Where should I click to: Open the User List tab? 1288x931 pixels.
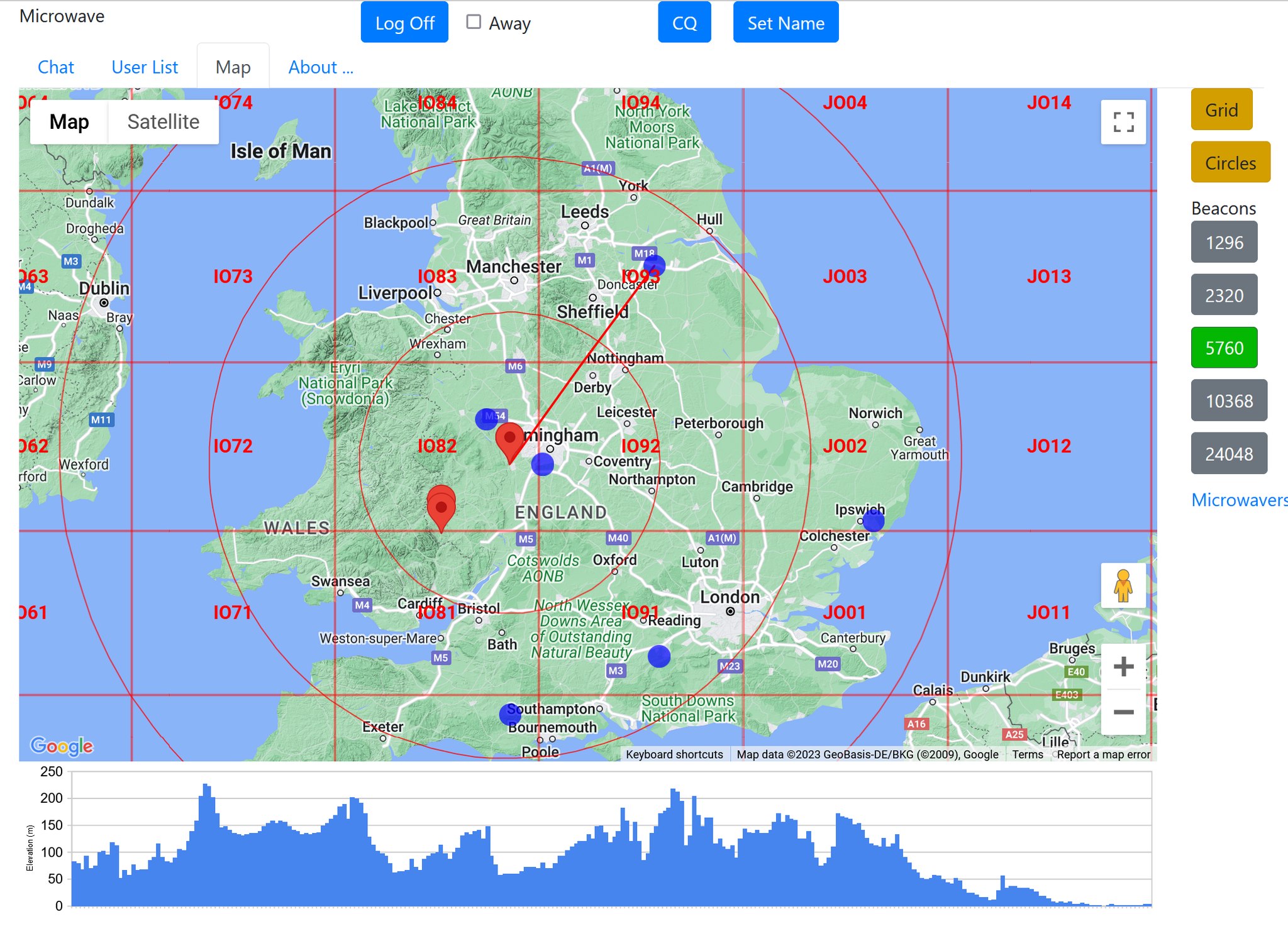coord(145,67)
